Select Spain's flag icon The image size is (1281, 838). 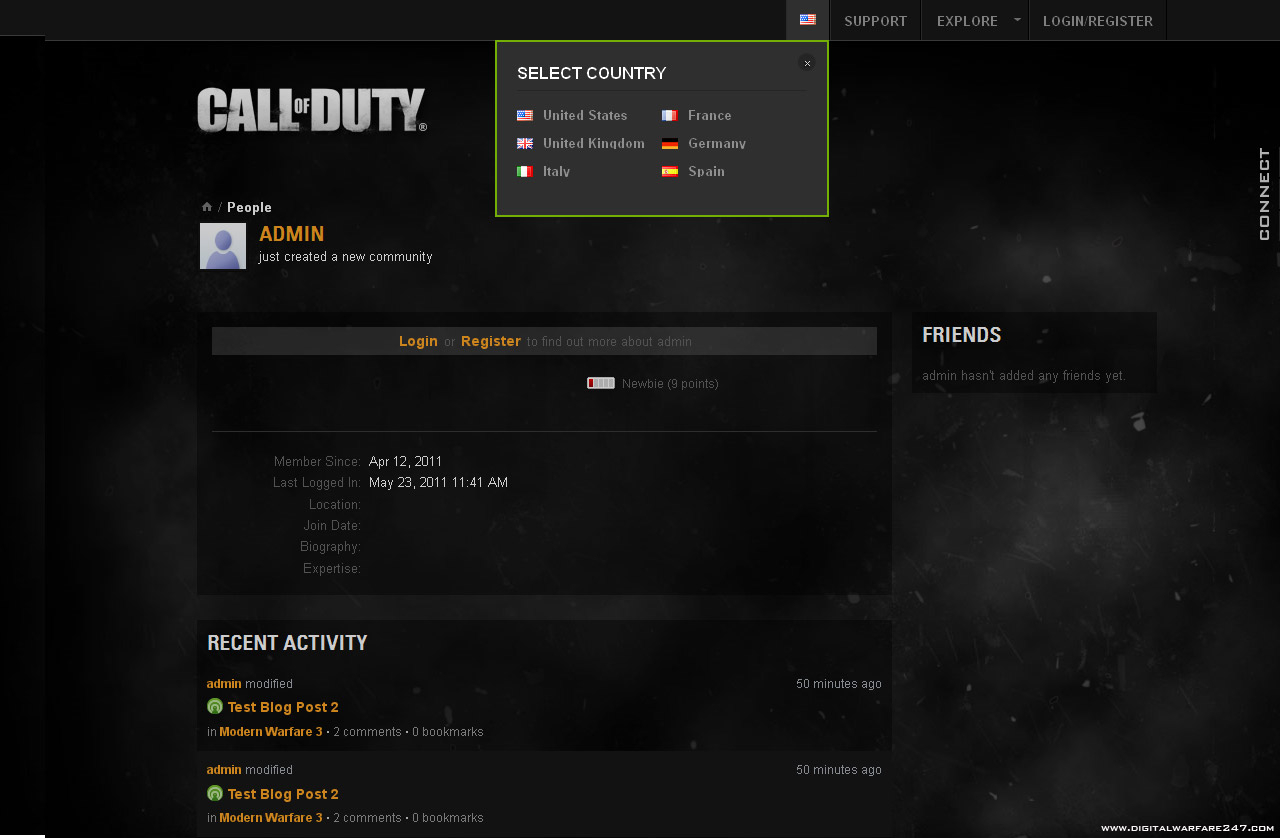pyautogui.click(x=669, y=171)
